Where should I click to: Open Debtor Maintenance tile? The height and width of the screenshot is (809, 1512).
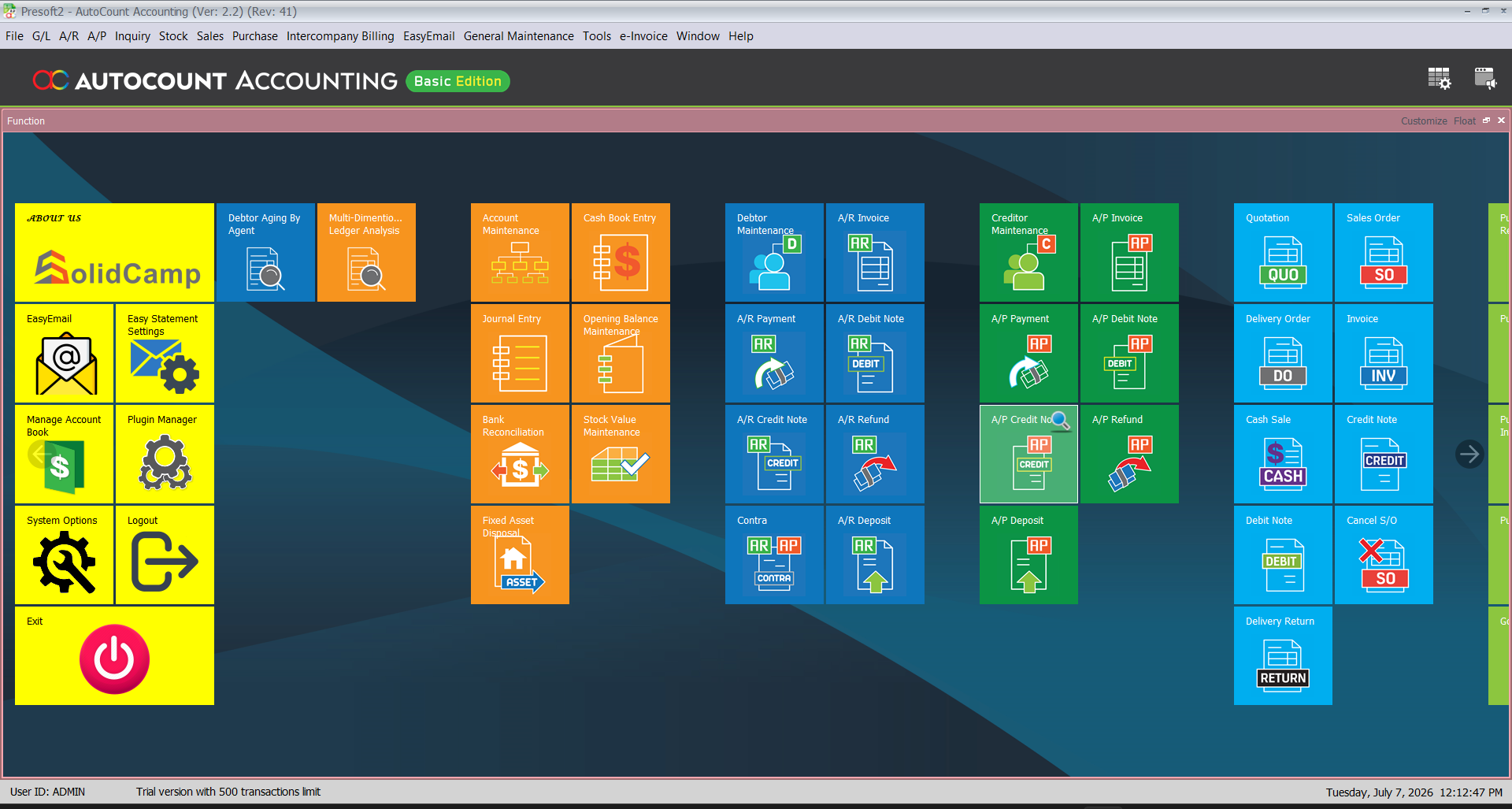pyautogui.click(x=774, y=252)
